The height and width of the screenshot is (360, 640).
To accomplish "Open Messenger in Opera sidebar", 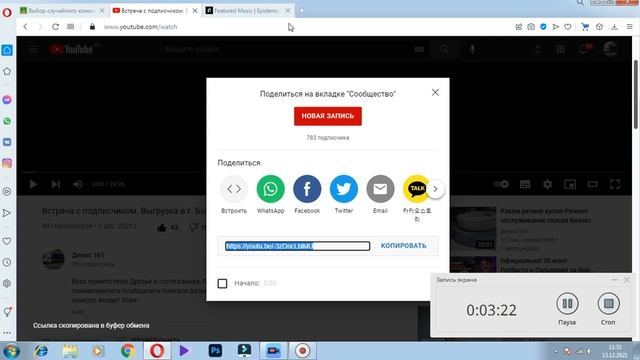I will [7, 100].
